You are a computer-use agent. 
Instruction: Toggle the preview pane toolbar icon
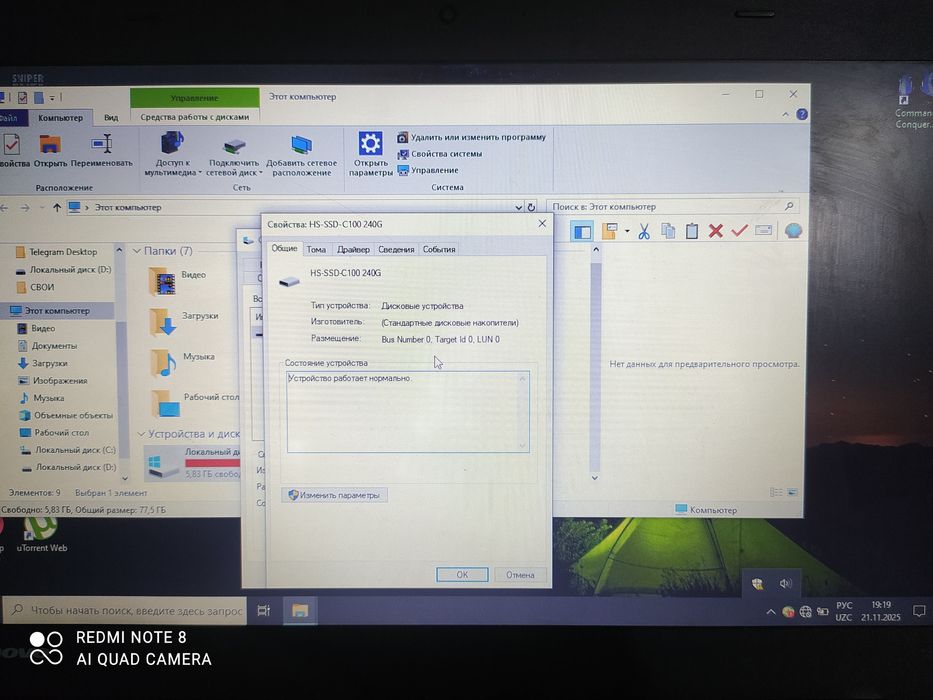tap(581, 231)
